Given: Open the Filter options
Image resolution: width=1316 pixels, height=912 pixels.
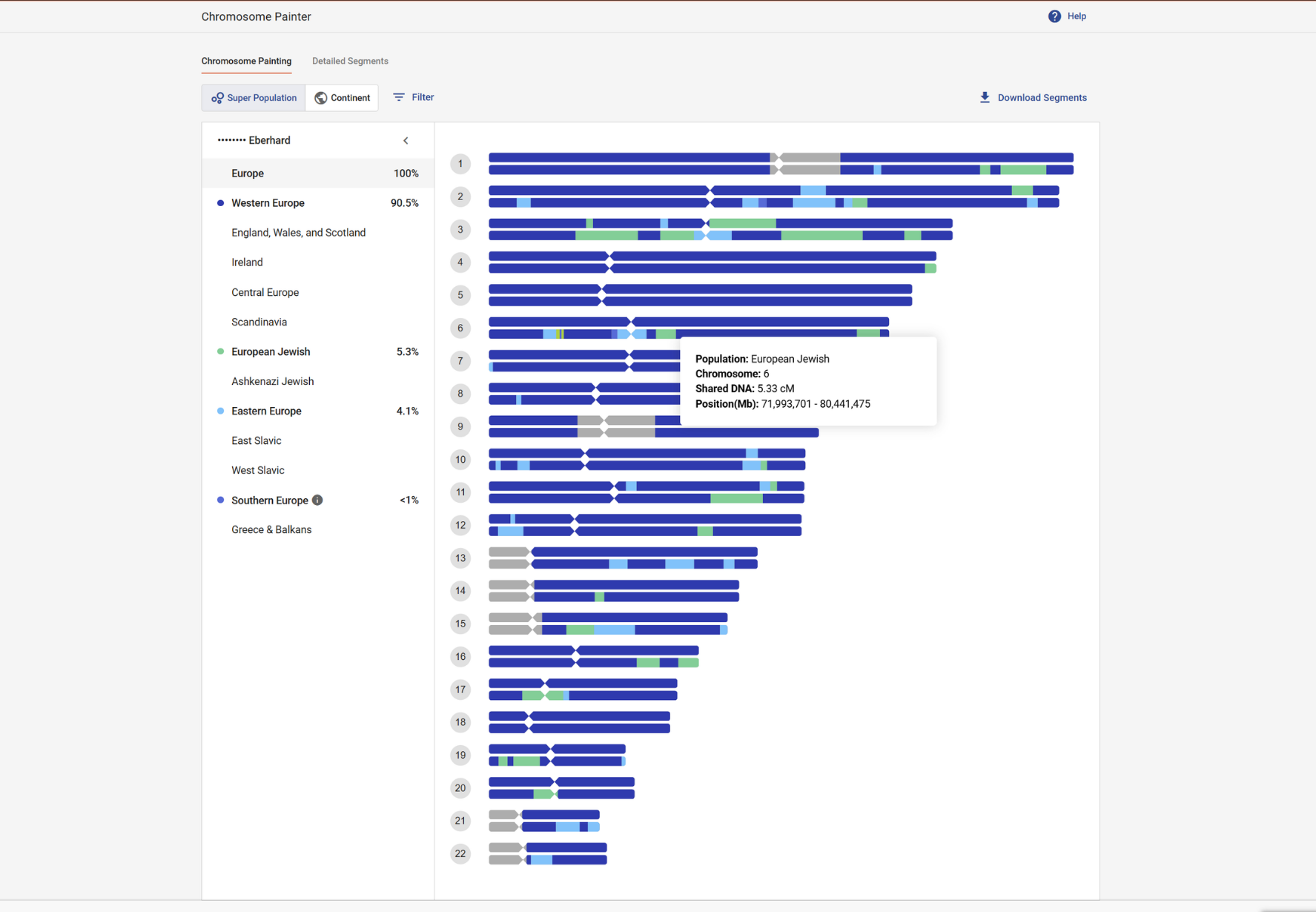Looking at the screenshot, I should (x=414, y=97).
